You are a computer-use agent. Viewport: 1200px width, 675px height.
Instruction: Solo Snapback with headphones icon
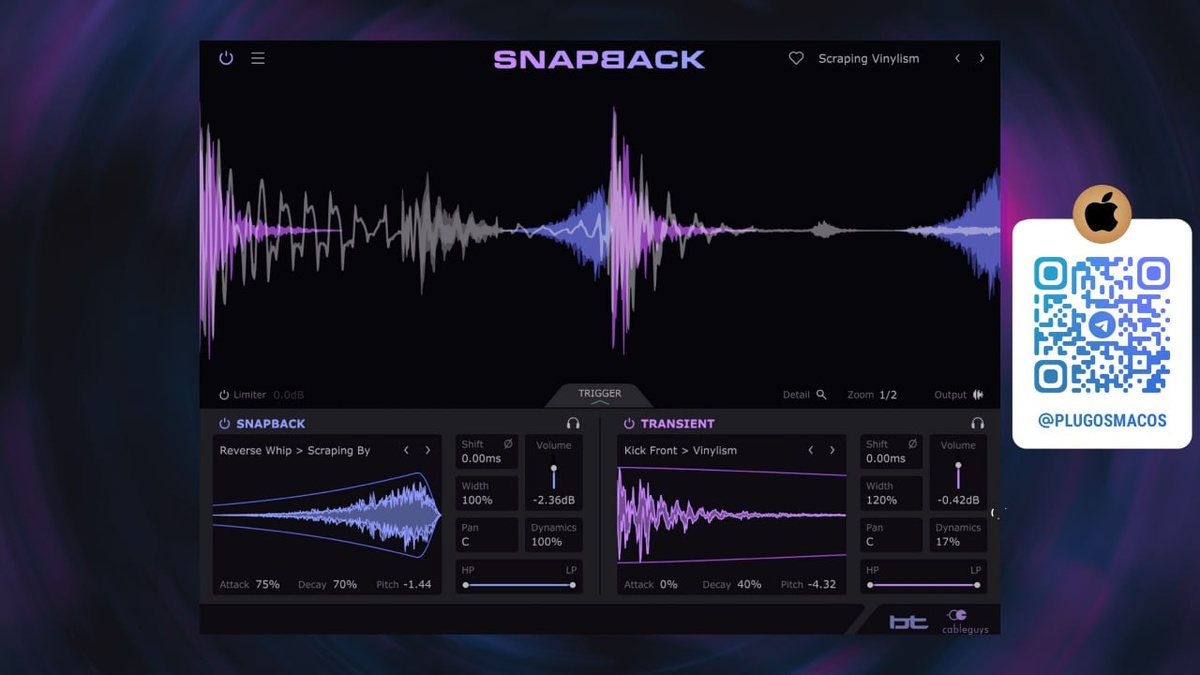(573, 424)
